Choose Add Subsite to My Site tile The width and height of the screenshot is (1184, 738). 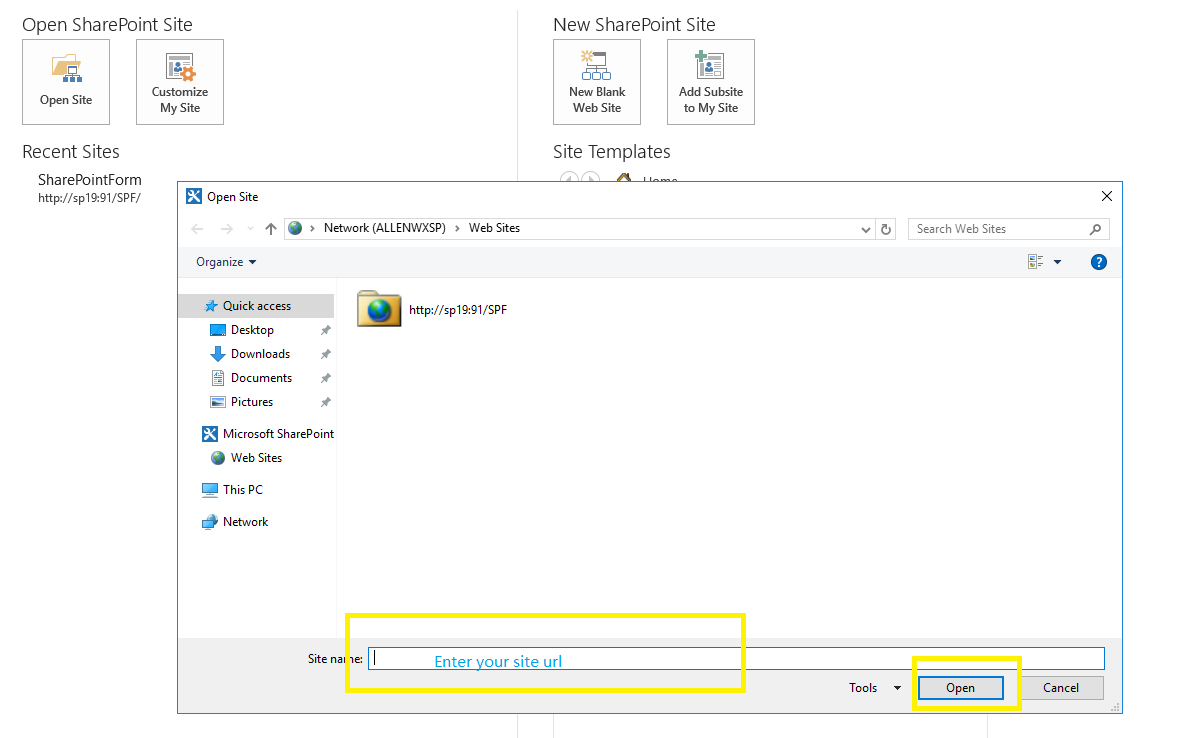(711, 82)
